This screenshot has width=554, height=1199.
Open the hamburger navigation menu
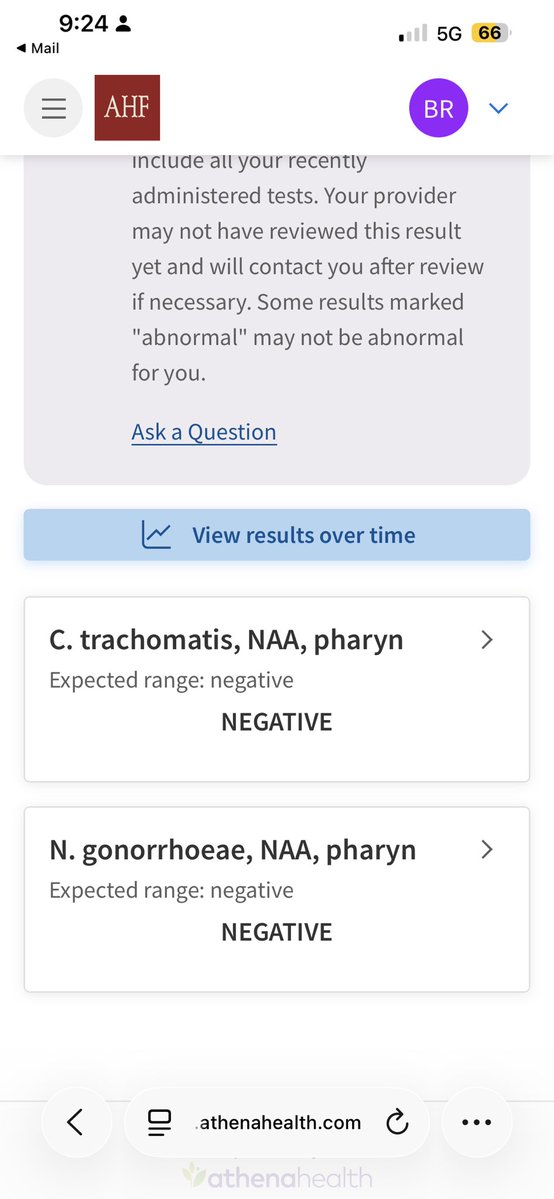point(54,108)
